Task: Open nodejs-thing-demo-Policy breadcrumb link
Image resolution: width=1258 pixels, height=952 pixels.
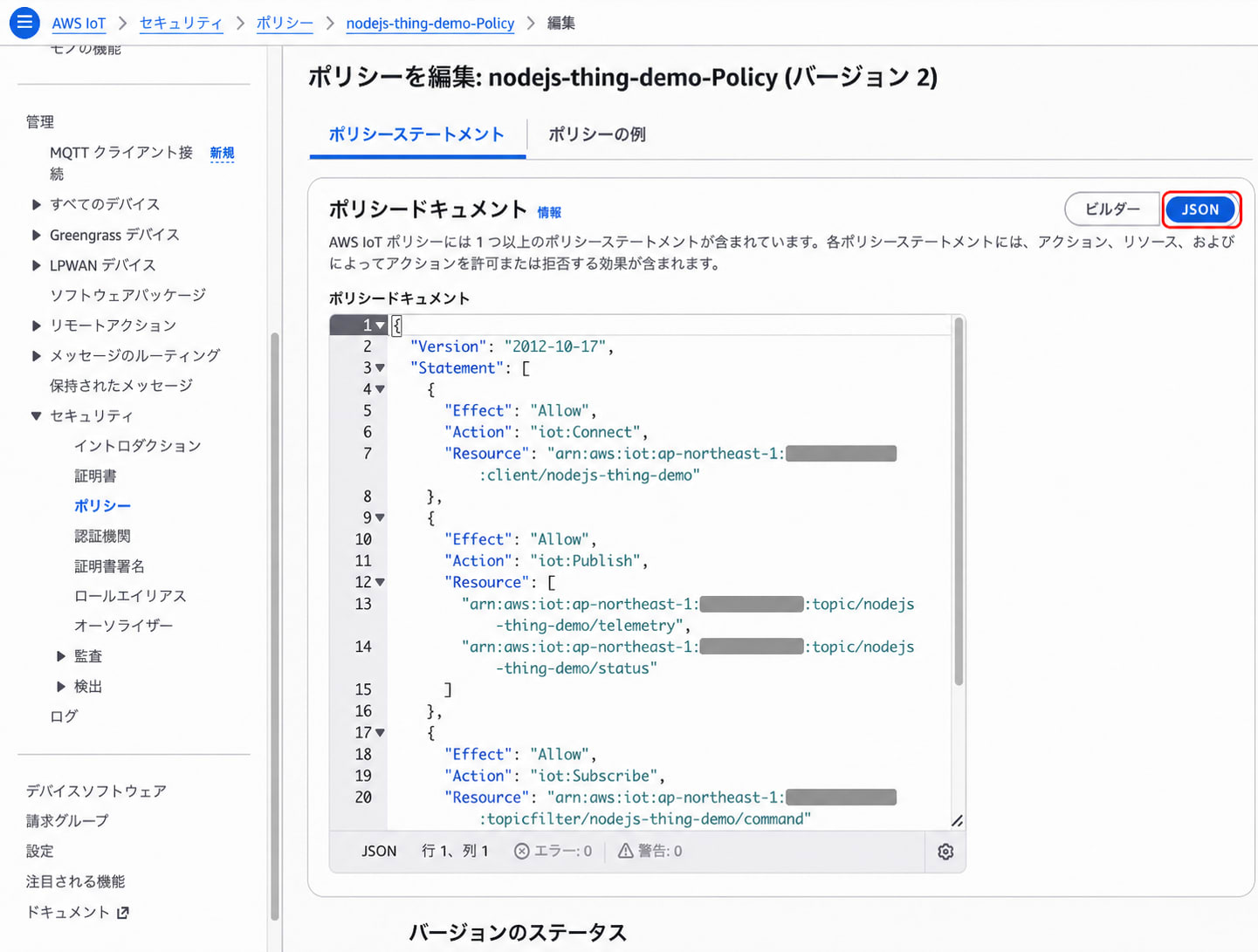Action: tap(430, 24)
